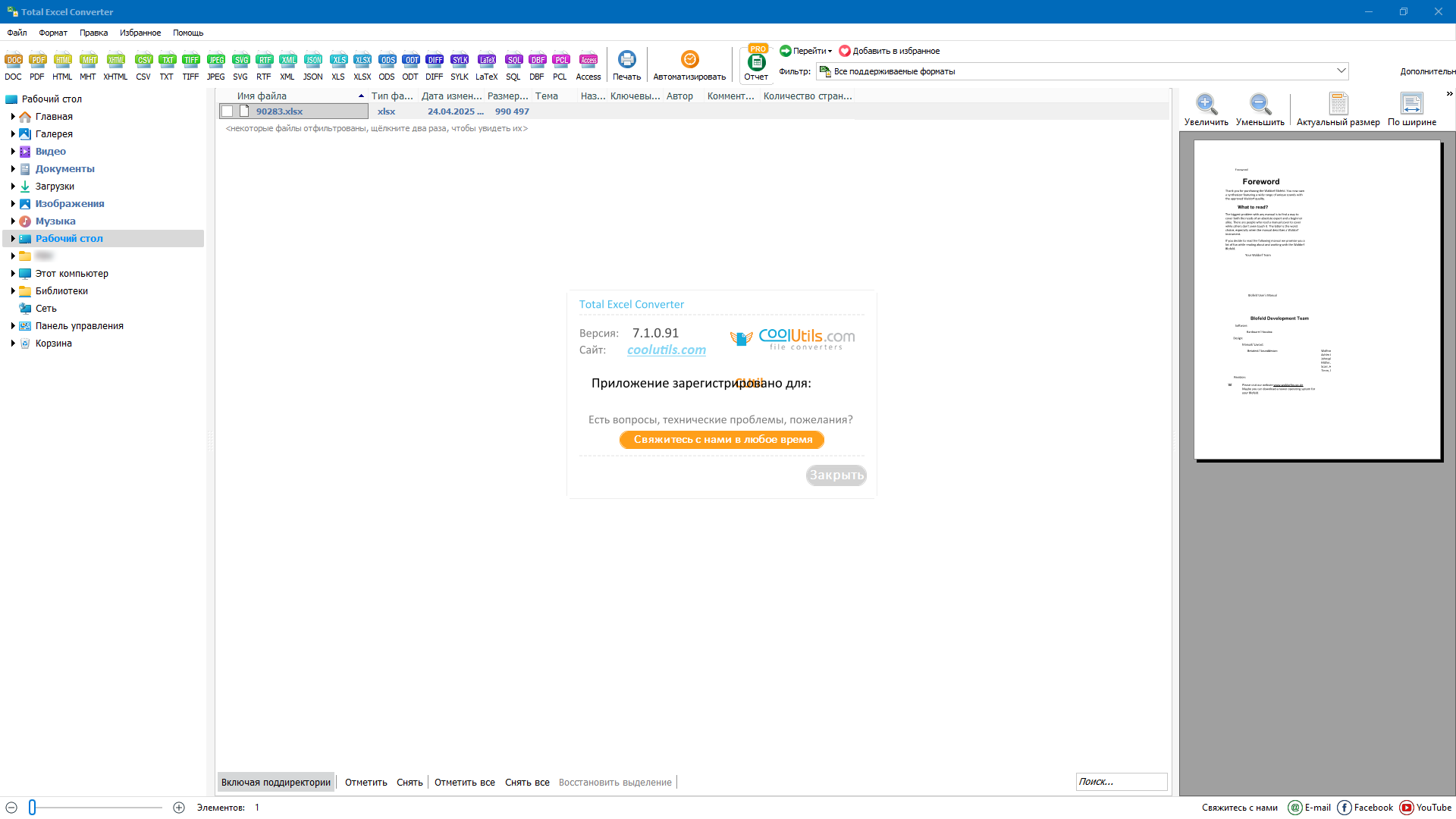Open the Помощь menu
Image resolution: width=1456 pixels, height=819 pixels.
click(188, 33)
